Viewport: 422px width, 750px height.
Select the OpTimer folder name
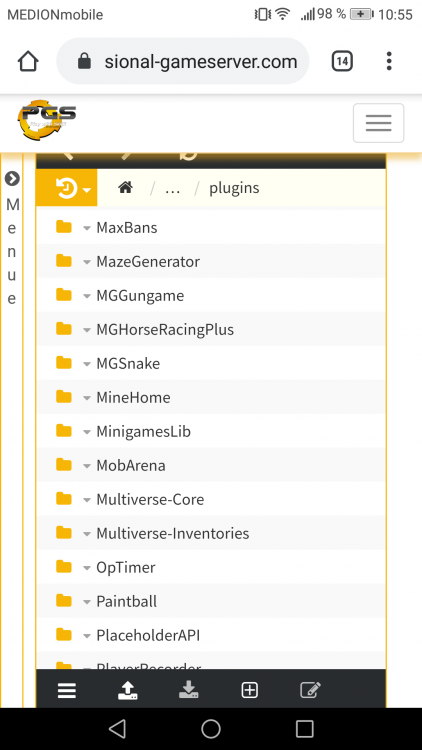pos(126,568)
